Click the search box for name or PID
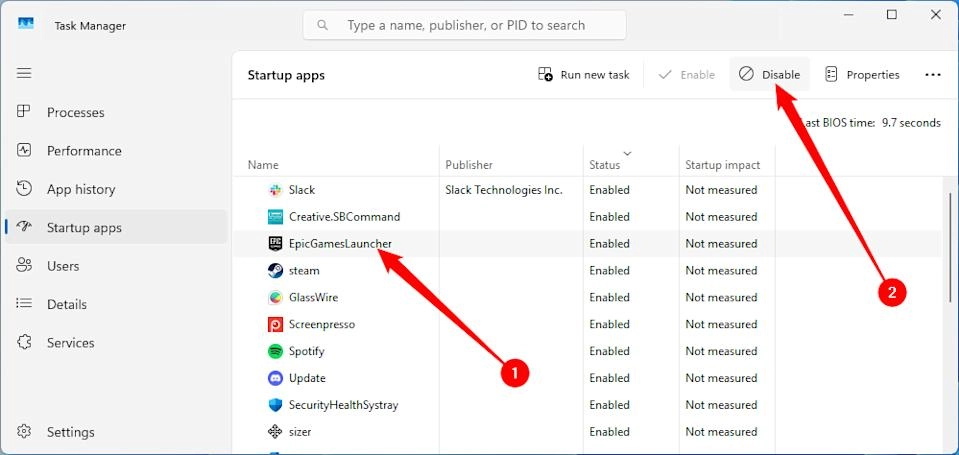 pos(465,25)
